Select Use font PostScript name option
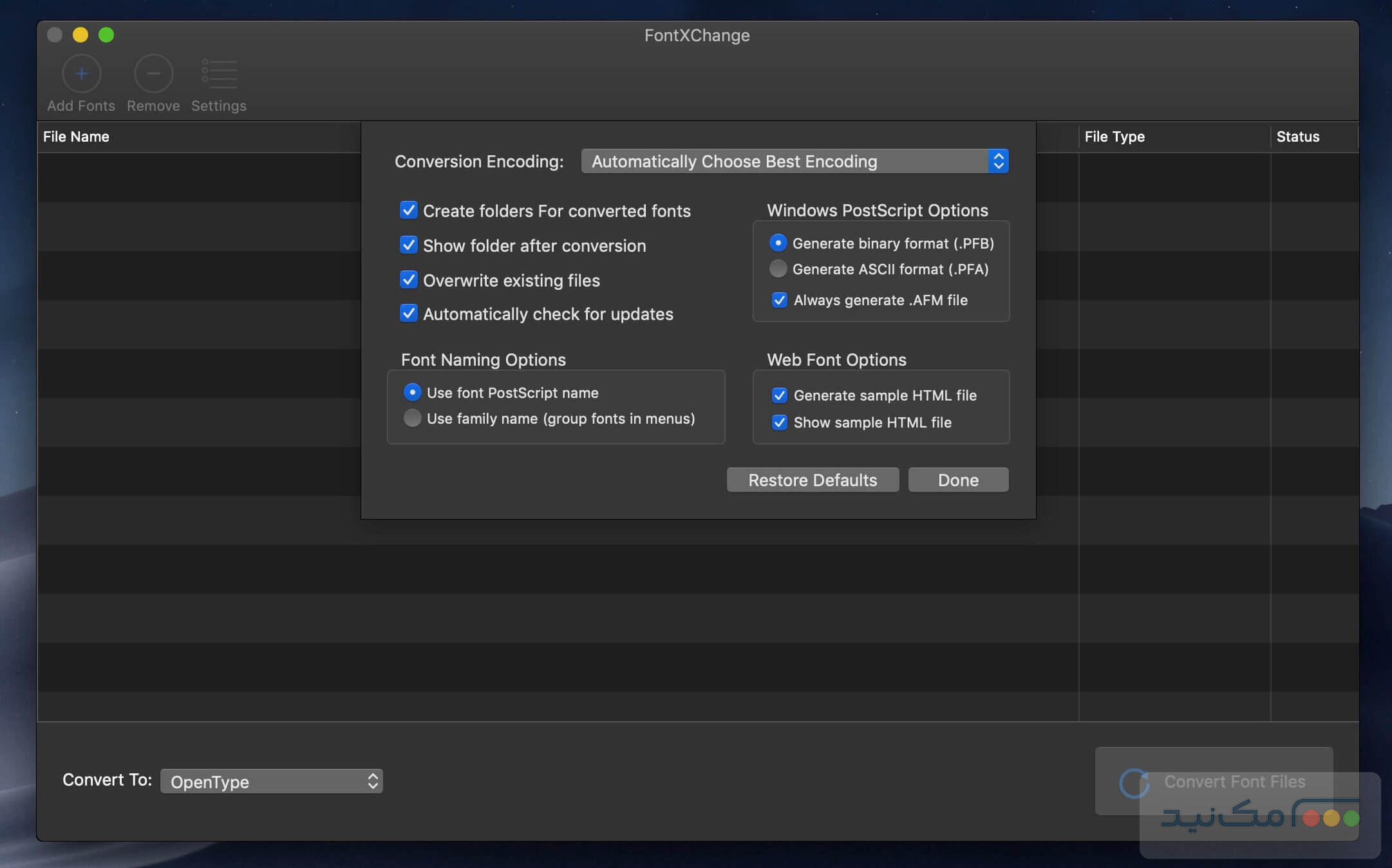Screen dimensions: 1392x868 (412, 392)
